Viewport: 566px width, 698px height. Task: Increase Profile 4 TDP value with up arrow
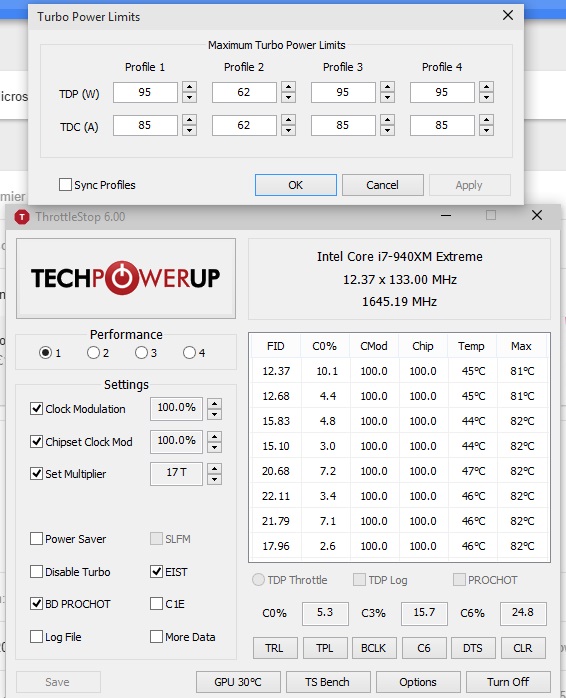coord(487,87)
